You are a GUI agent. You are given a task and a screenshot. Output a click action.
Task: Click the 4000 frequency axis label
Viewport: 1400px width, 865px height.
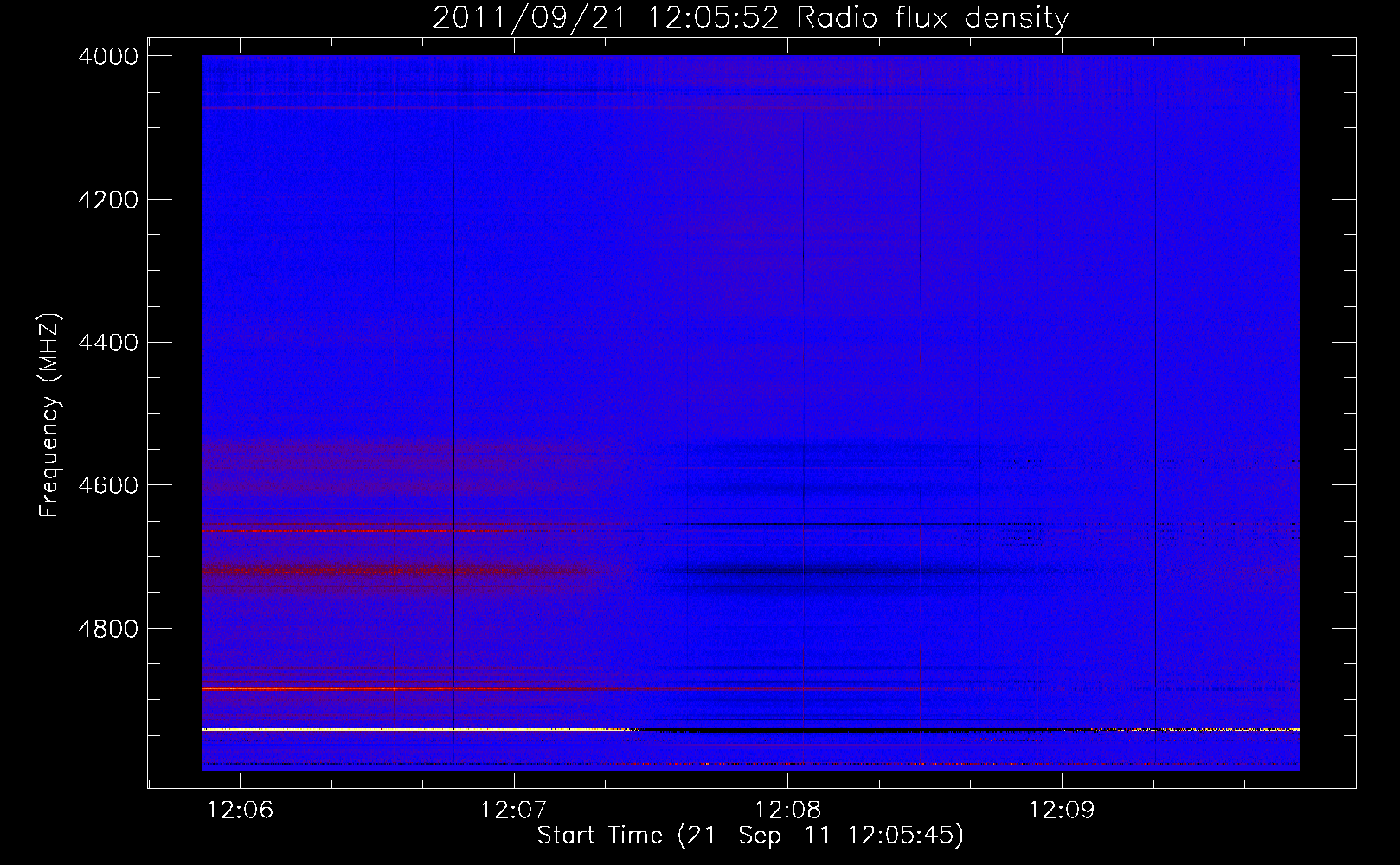(108, 56)
